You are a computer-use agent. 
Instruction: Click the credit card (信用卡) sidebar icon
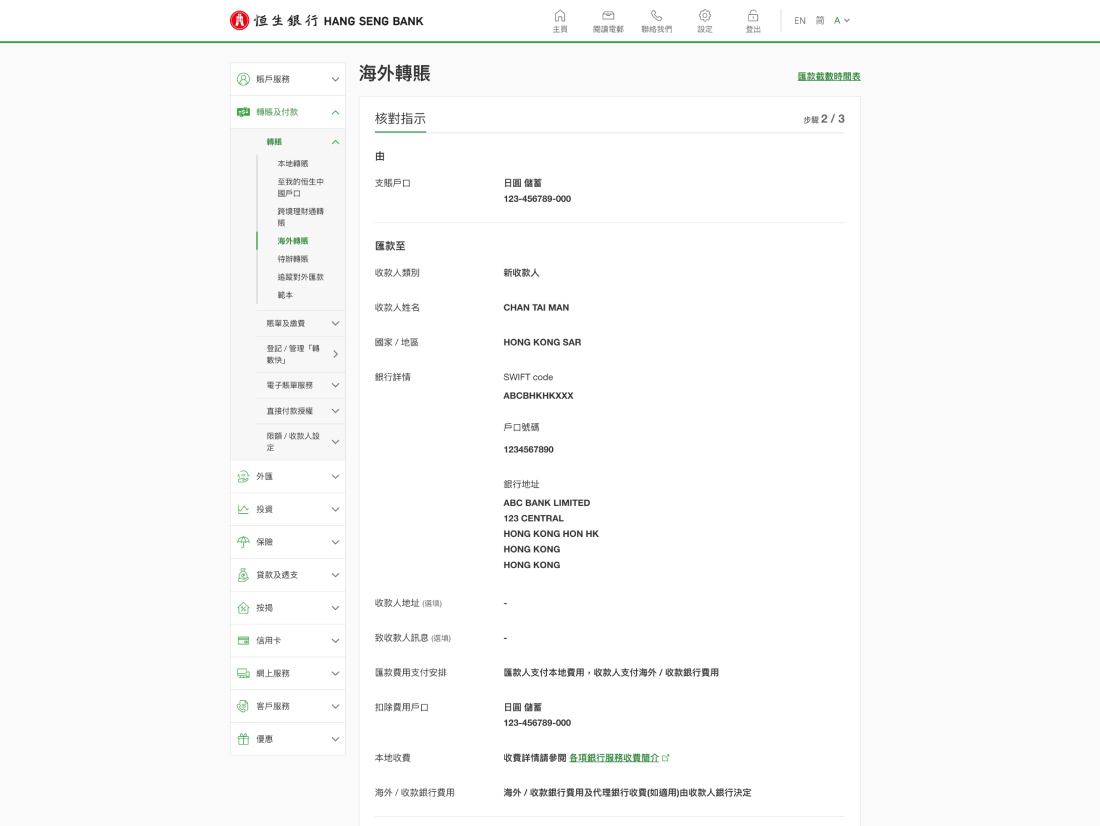click(x=243, y=641)
